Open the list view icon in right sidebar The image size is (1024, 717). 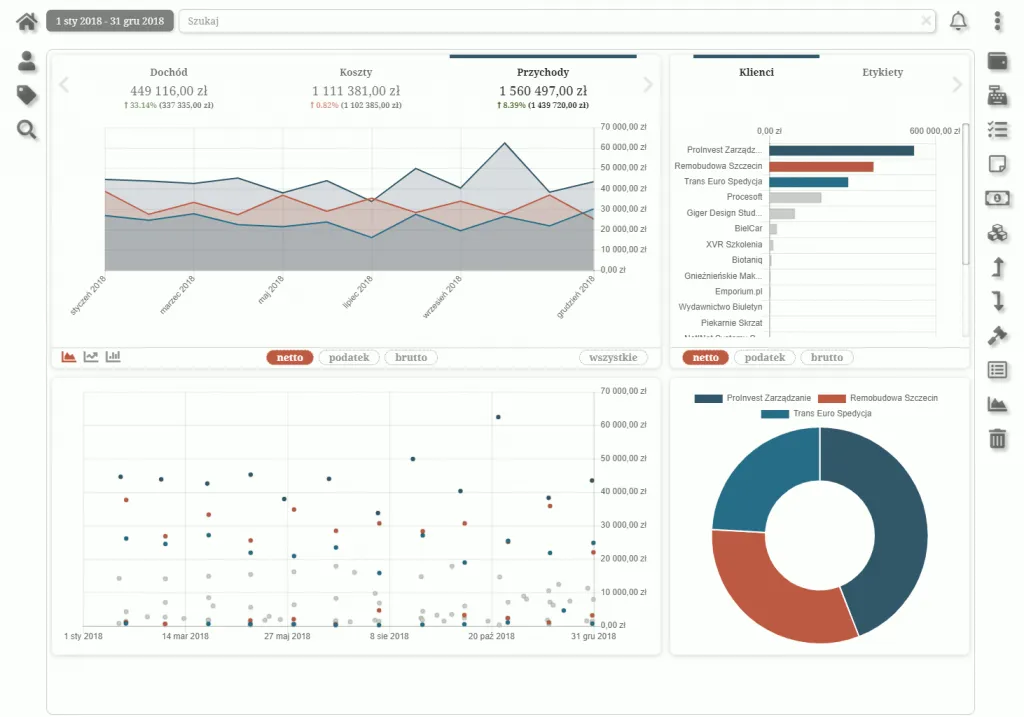point(997,370)
